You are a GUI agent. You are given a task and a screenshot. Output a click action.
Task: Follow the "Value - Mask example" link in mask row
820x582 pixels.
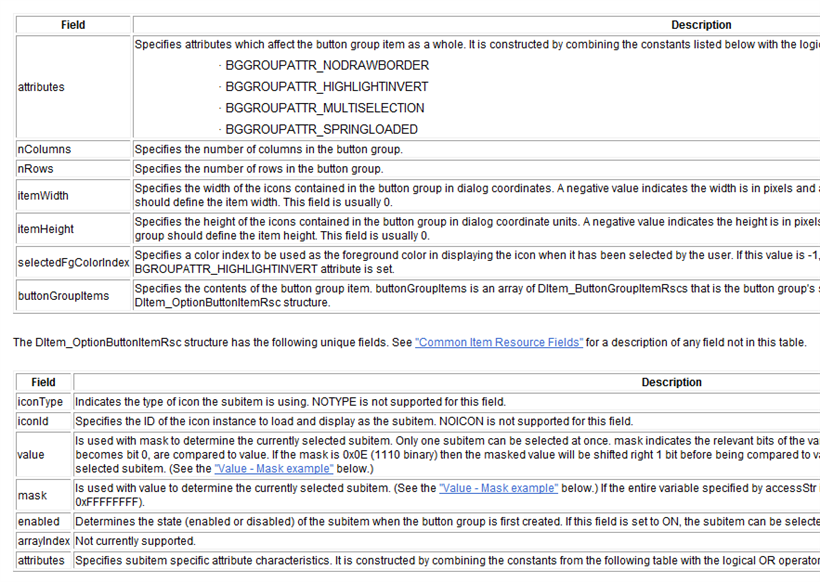click(x=498, y=488)
